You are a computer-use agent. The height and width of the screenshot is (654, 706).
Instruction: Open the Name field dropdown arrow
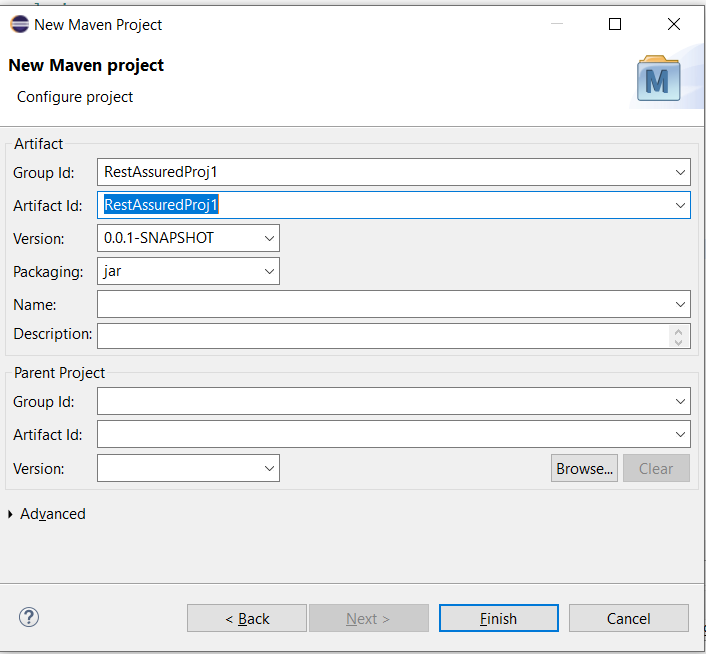pyautogui.click(x=680, y=304)
